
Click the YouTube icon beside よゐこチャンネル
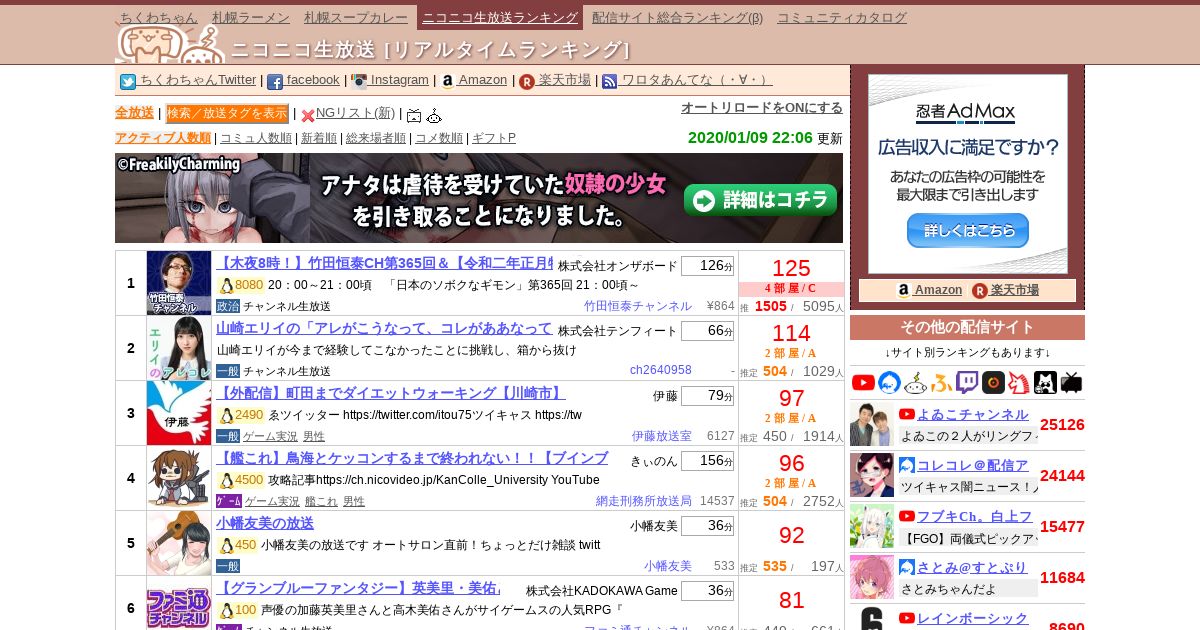[907, 414]
